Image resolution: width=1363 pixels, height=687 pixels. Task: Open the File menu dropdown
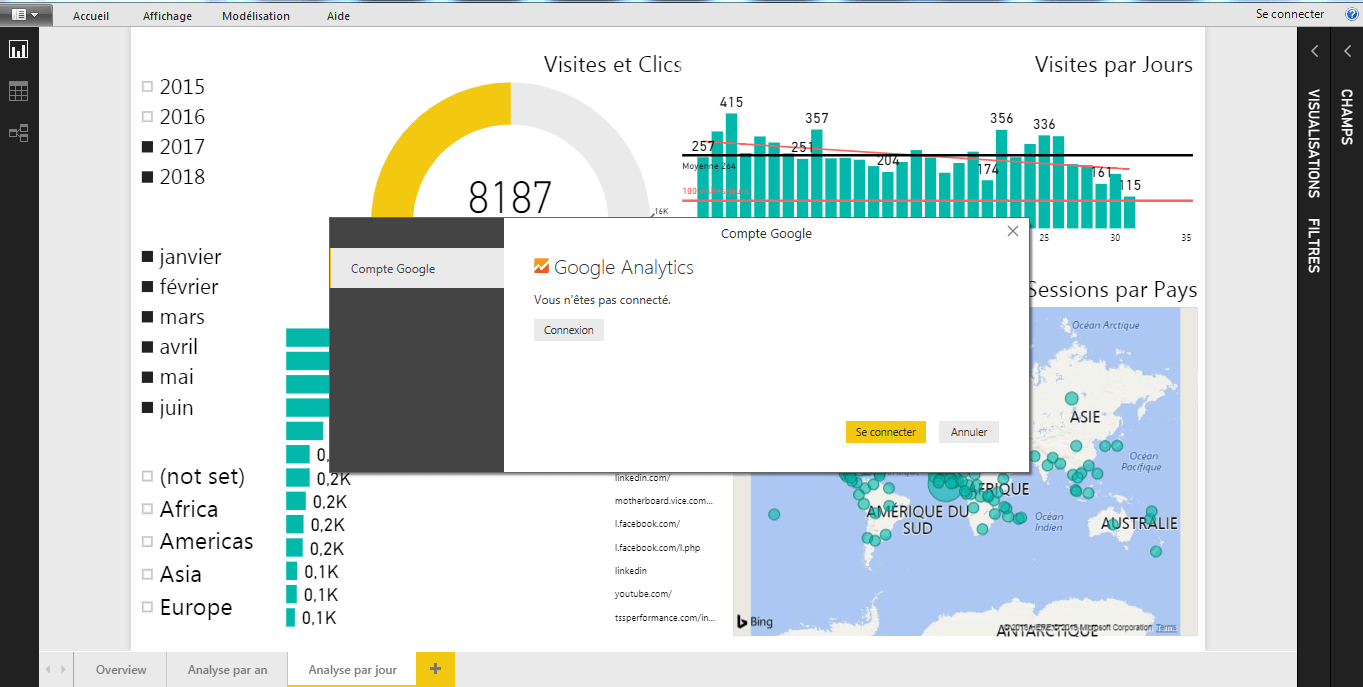[26, 15]
